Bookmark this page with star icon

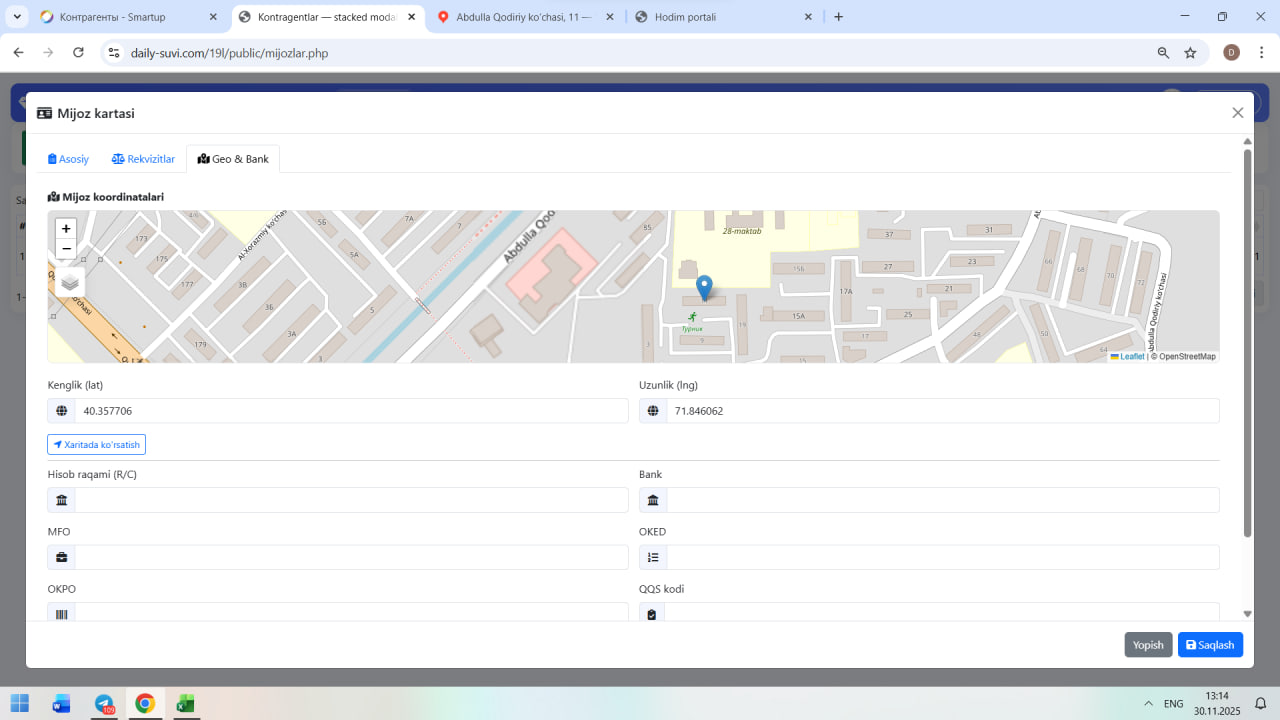(1190, 53)
